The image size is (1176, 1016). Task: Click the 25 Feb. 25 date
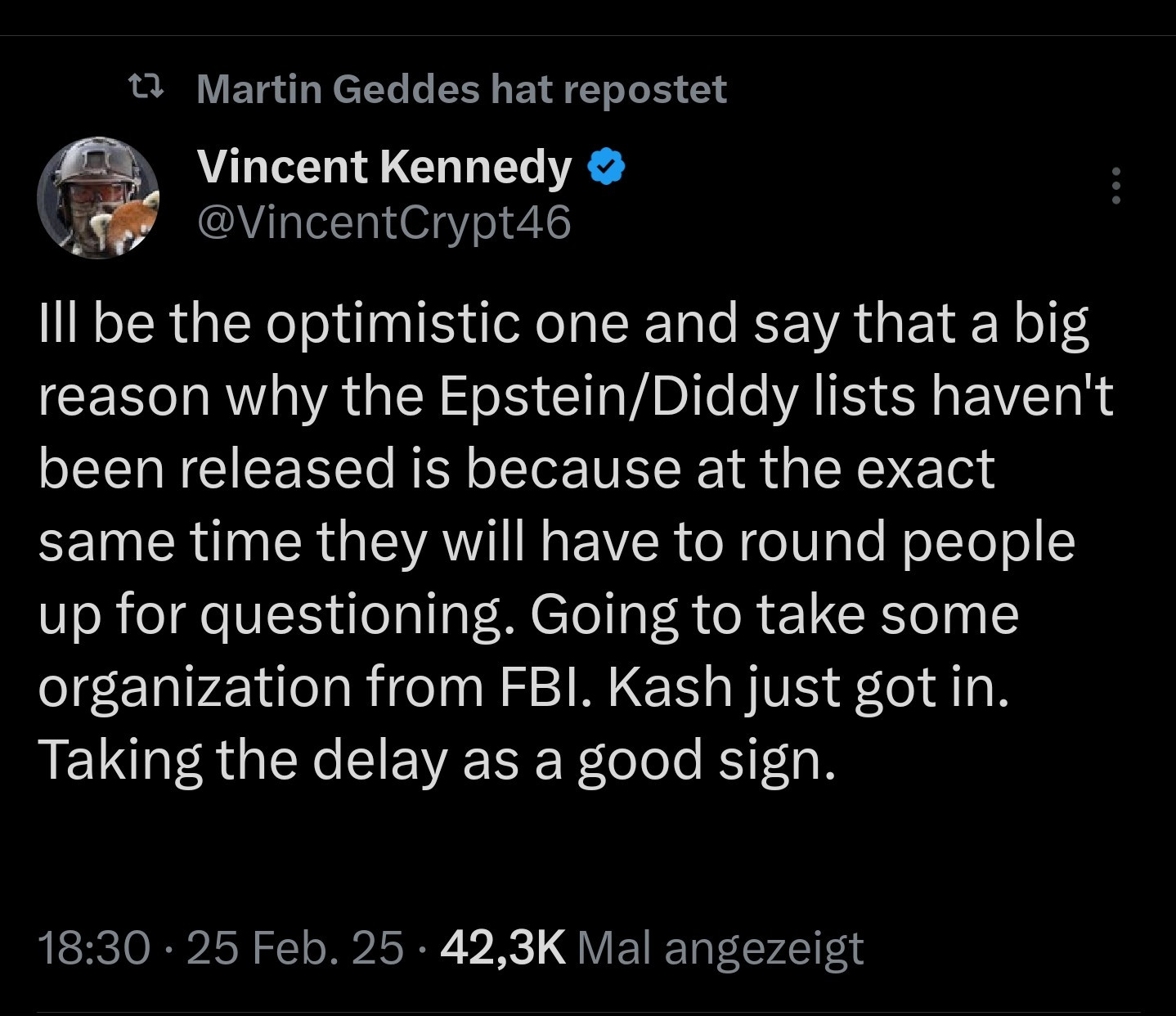[295, 948]
